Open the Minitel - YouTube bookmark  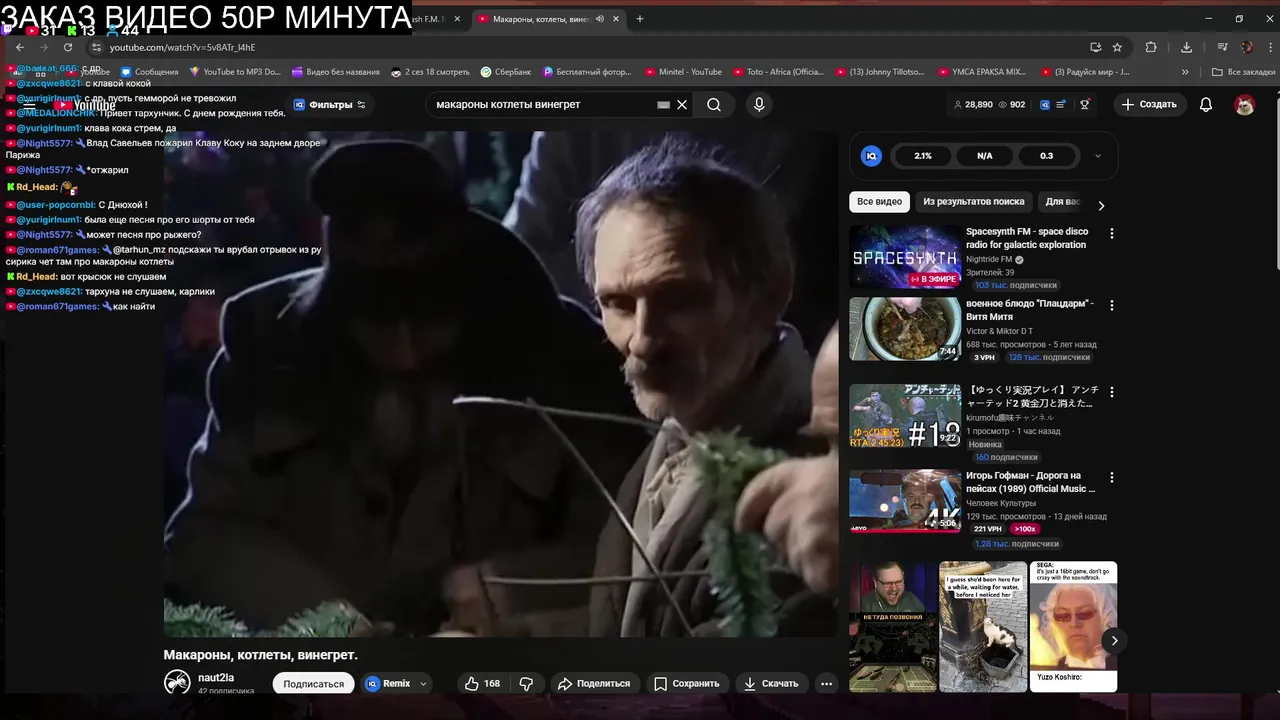(x=683, y=72)
